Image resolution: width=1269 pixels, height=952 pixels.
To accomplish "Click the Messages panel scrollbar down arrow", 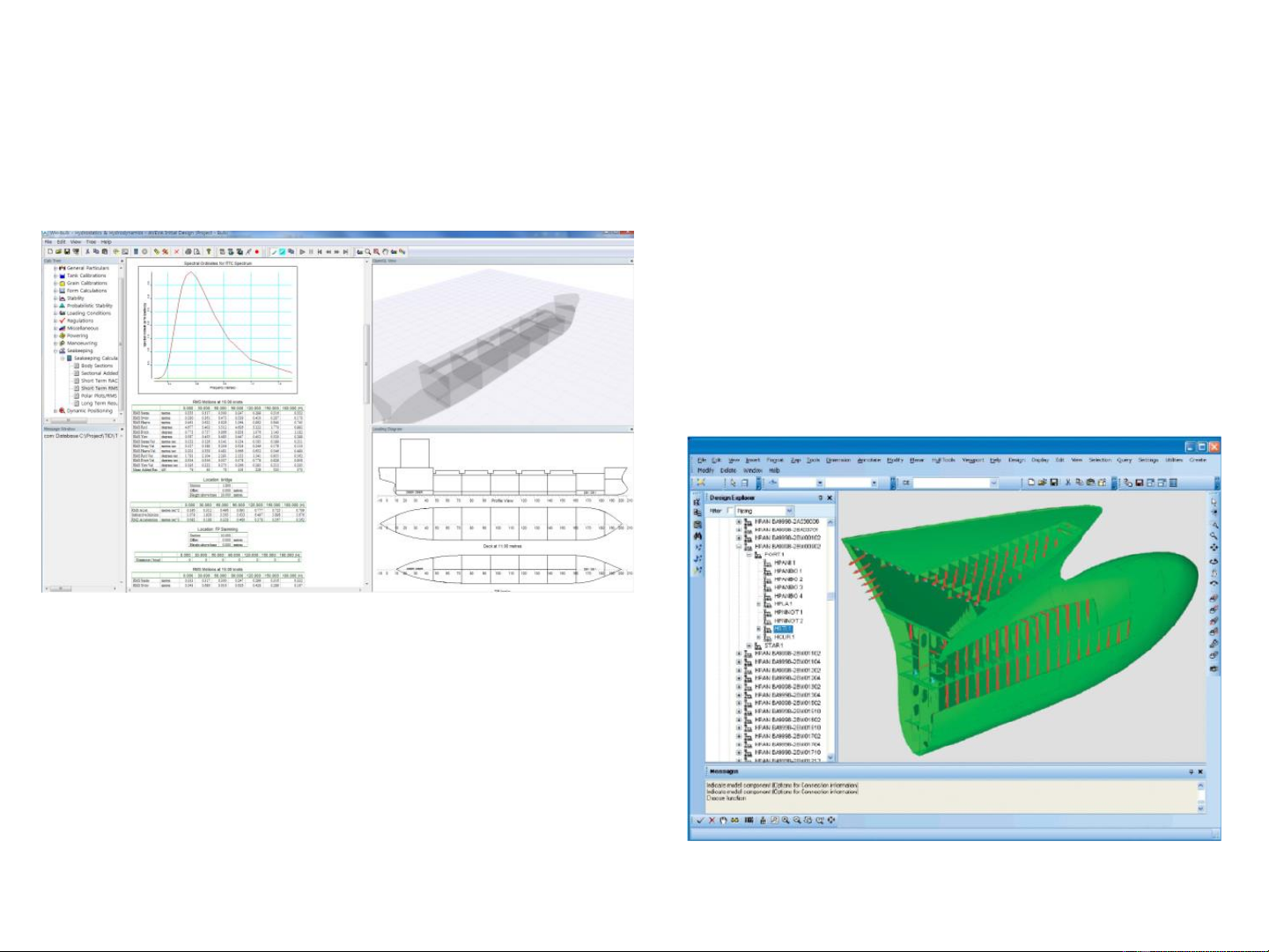I will click(x=1199, y=807).
